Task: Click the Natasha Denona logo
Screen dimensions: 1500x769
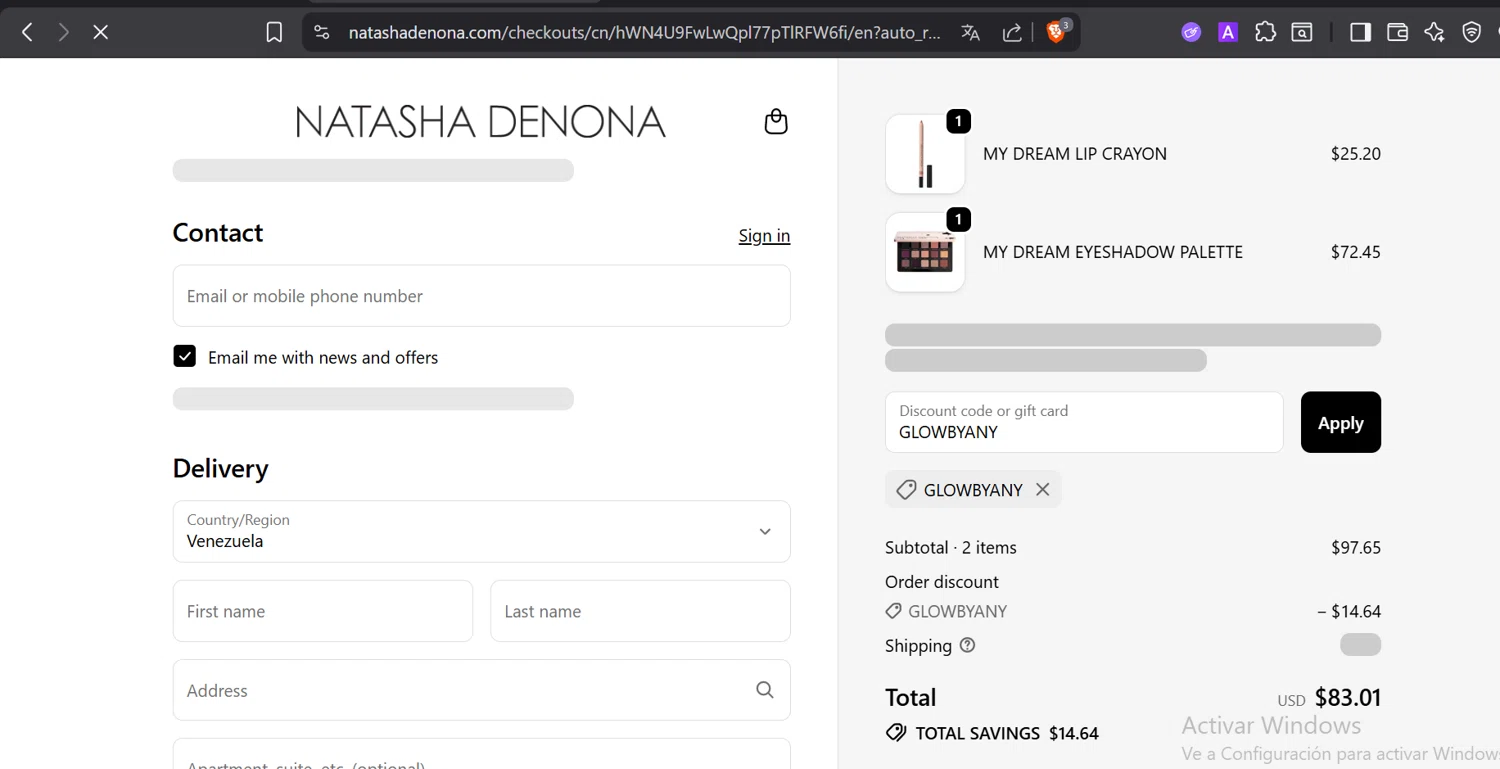Action: tap(481, 122)
